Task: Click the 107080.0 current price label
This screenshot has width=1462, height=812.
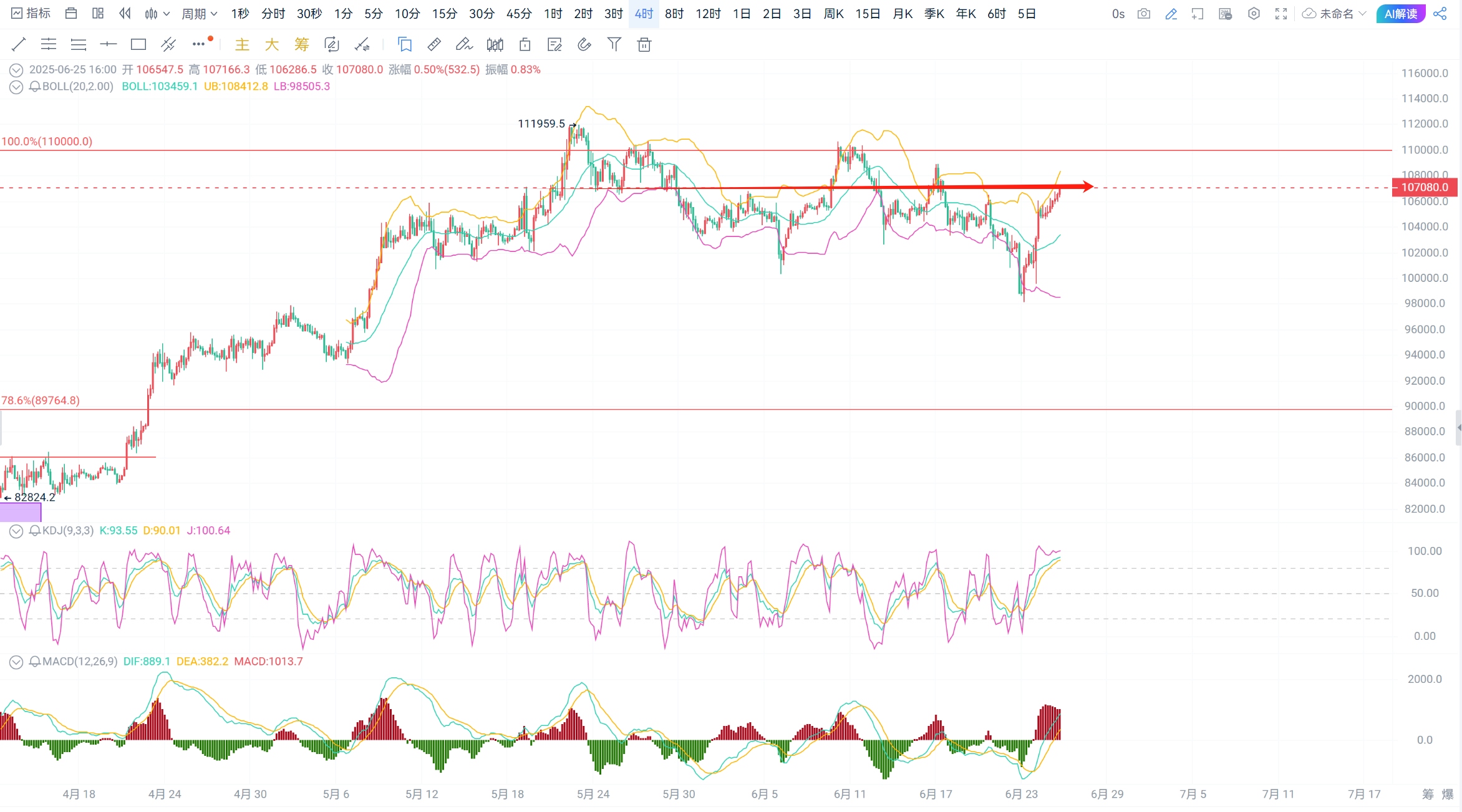Action: [1425, 187]
